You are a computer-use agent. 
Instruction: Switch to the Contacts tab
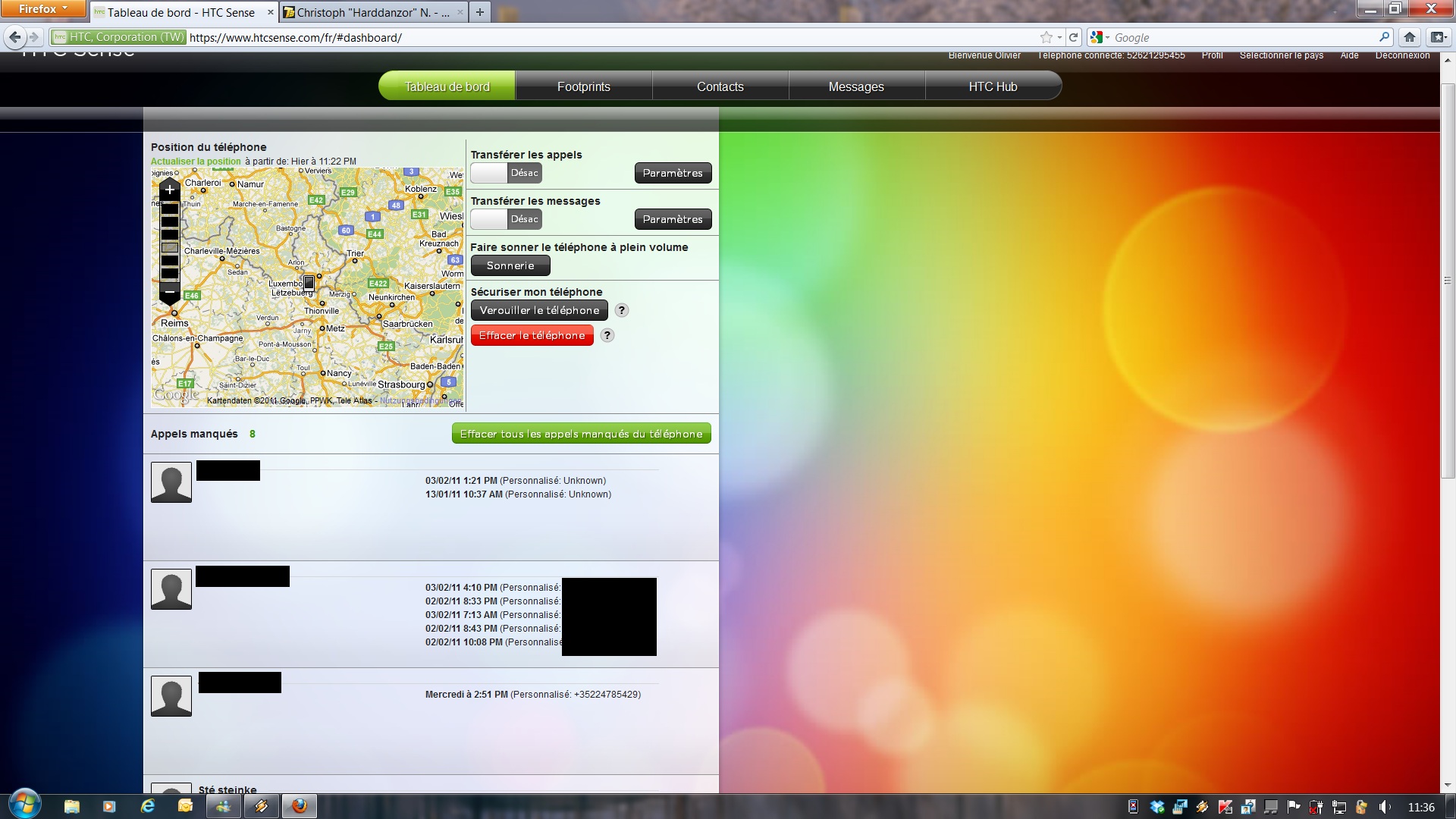point(720,86)
